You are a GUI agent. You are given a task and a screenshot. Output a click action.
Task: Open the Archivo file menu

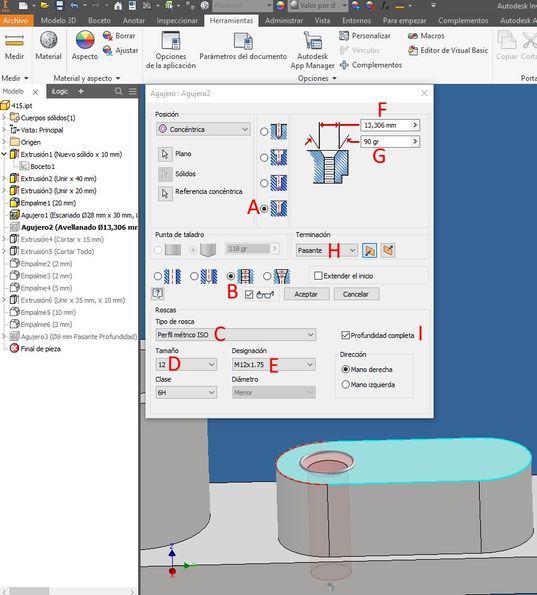tap(16, 20)
